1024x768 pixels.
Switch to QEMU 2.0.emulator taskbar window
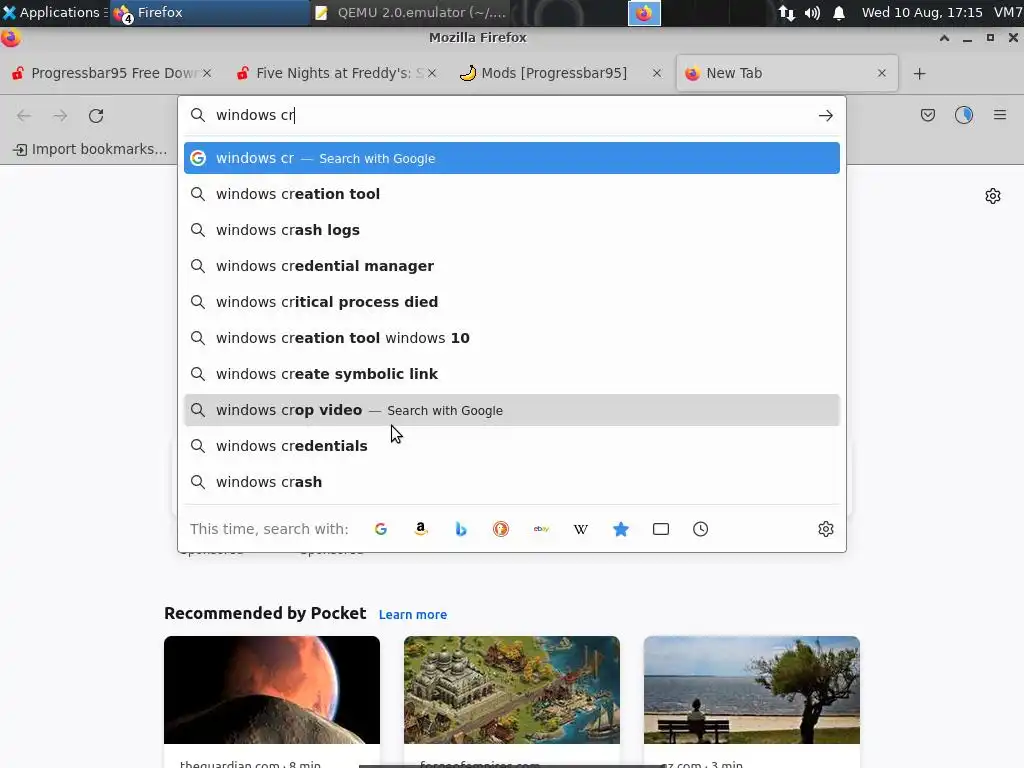[x=411, y=12]
